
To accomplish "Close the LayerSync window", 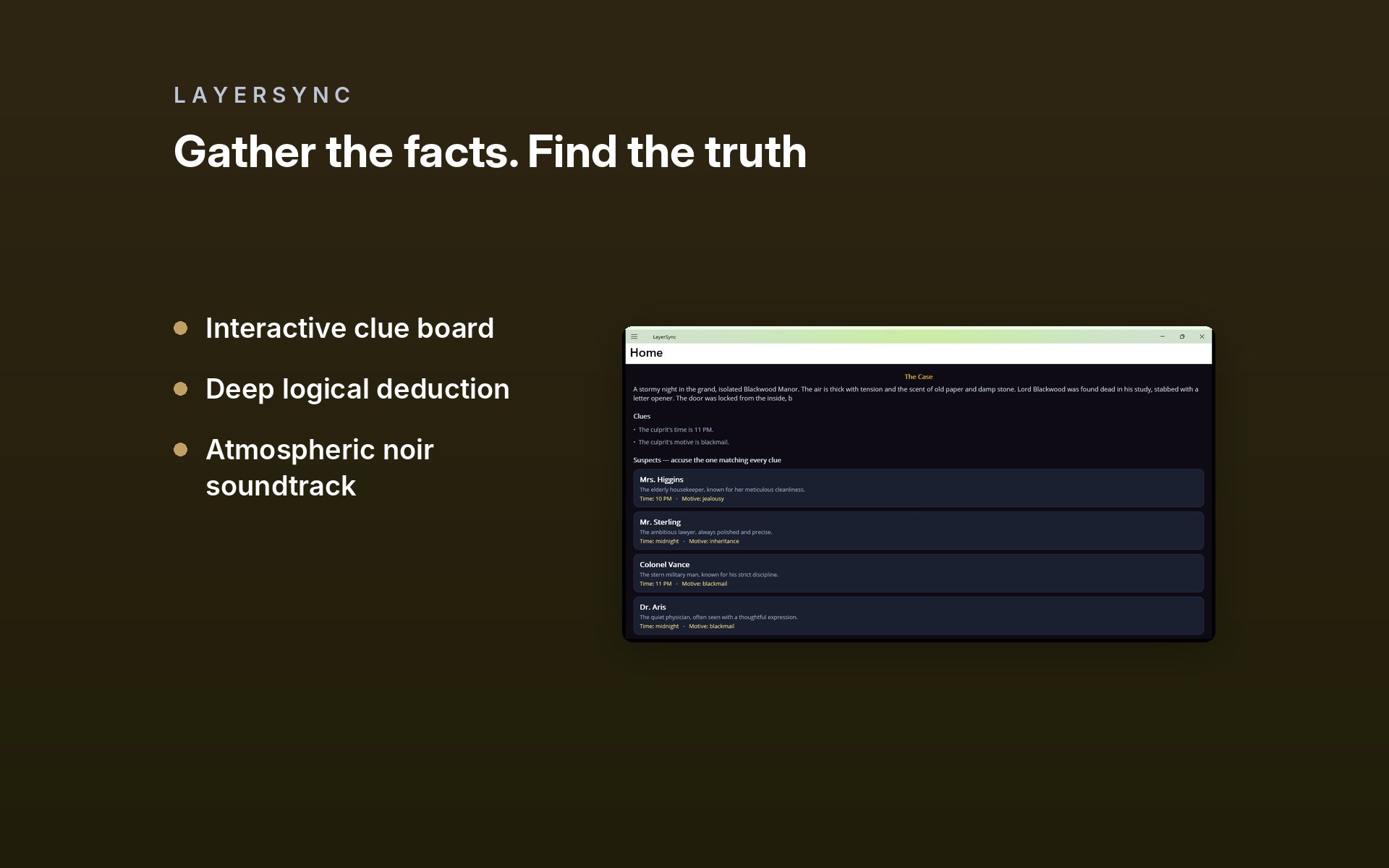I will (x=1202, y=336).
